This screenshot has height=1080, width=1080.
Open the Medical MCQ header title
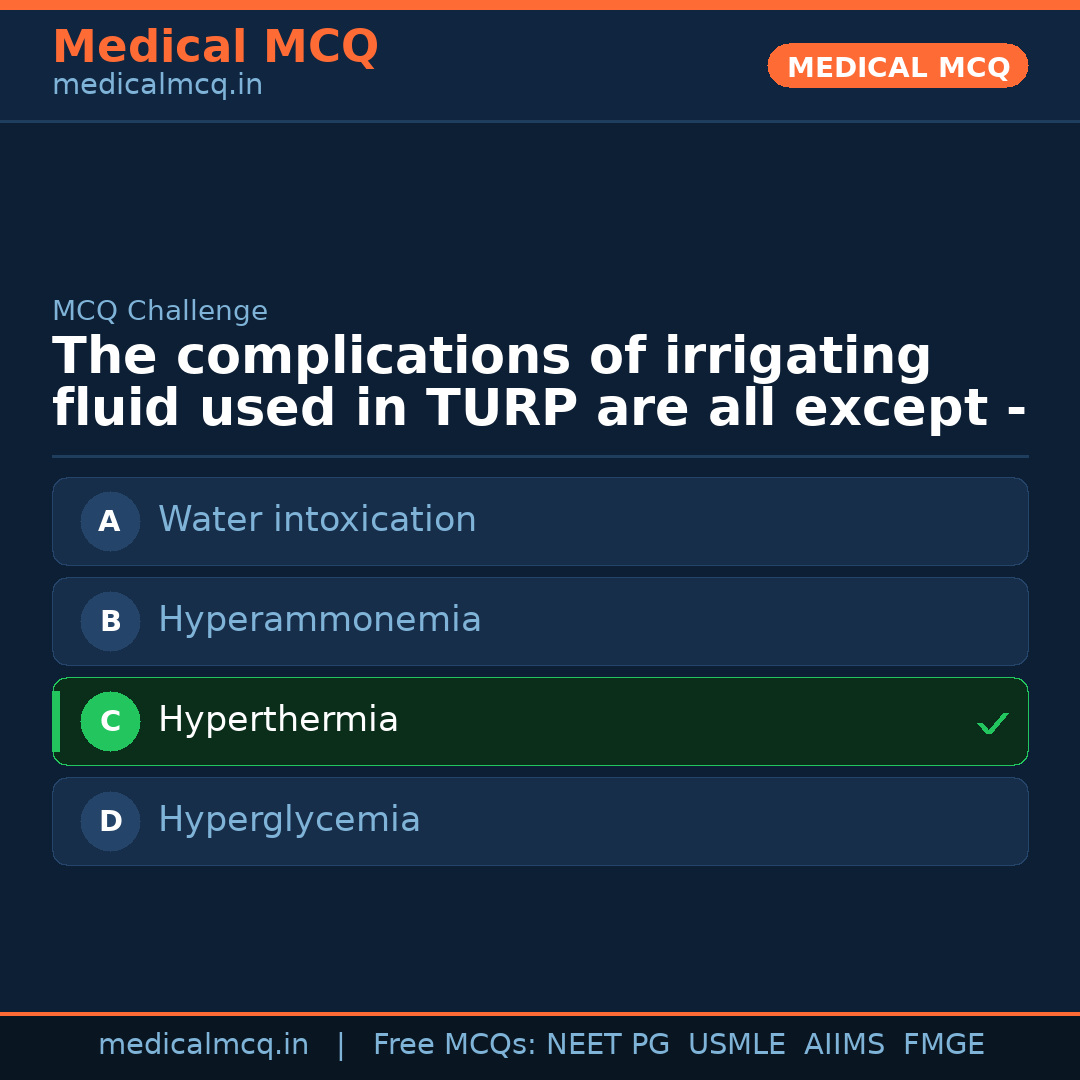click(215, 47)
